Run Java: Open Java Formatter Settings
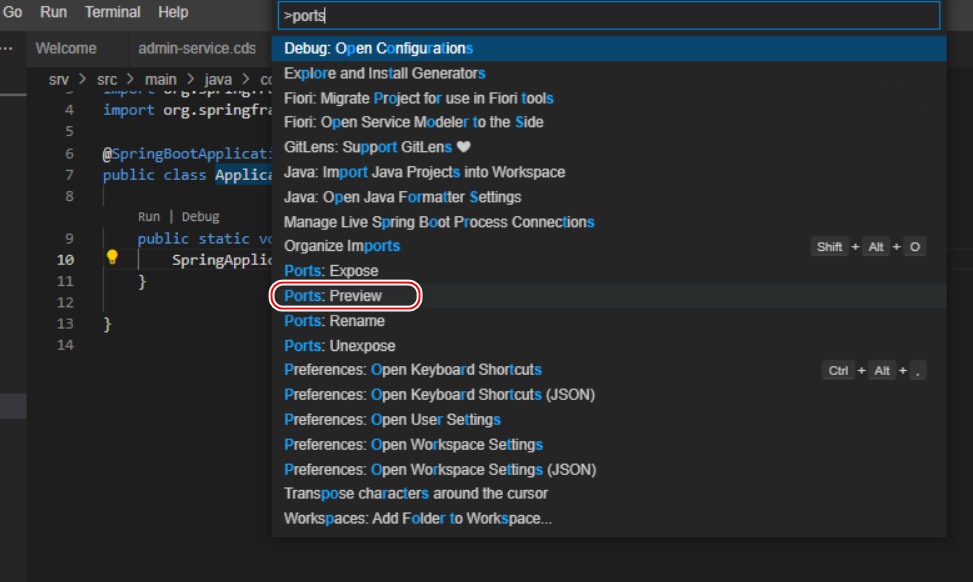This screenshot has width=973, height=582. click(609, 197)
